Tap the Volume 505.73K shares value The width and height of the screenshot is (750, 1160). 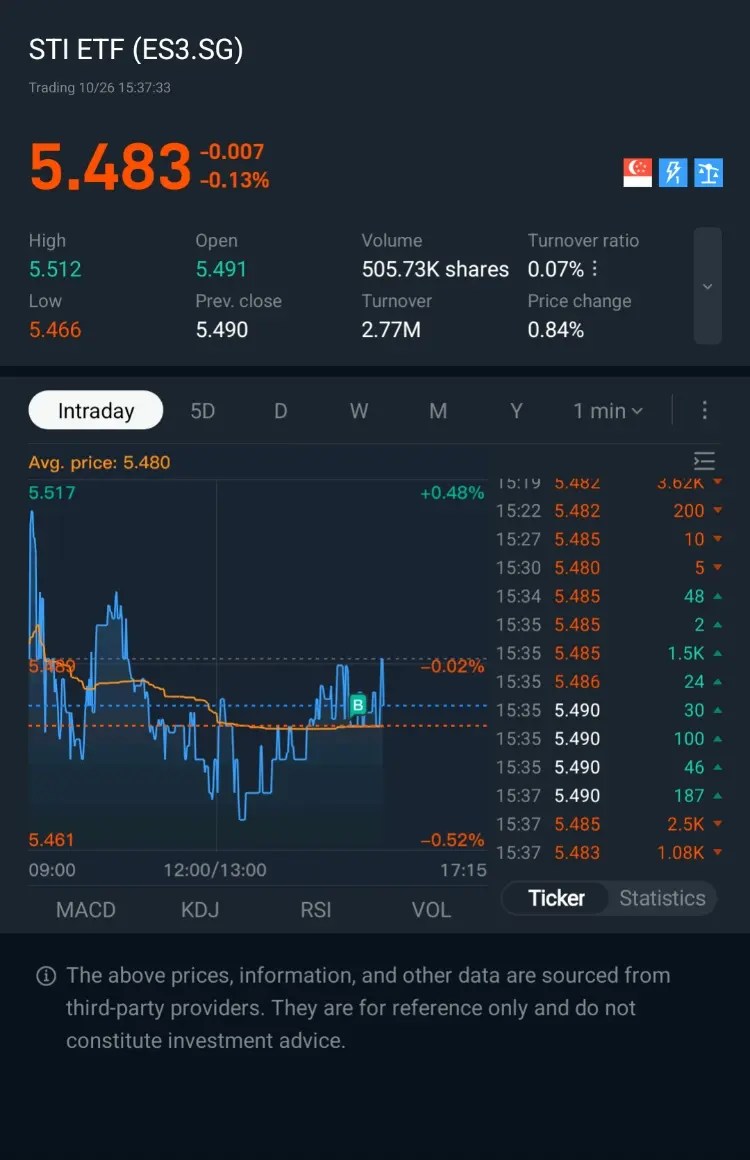coord(435,269)
